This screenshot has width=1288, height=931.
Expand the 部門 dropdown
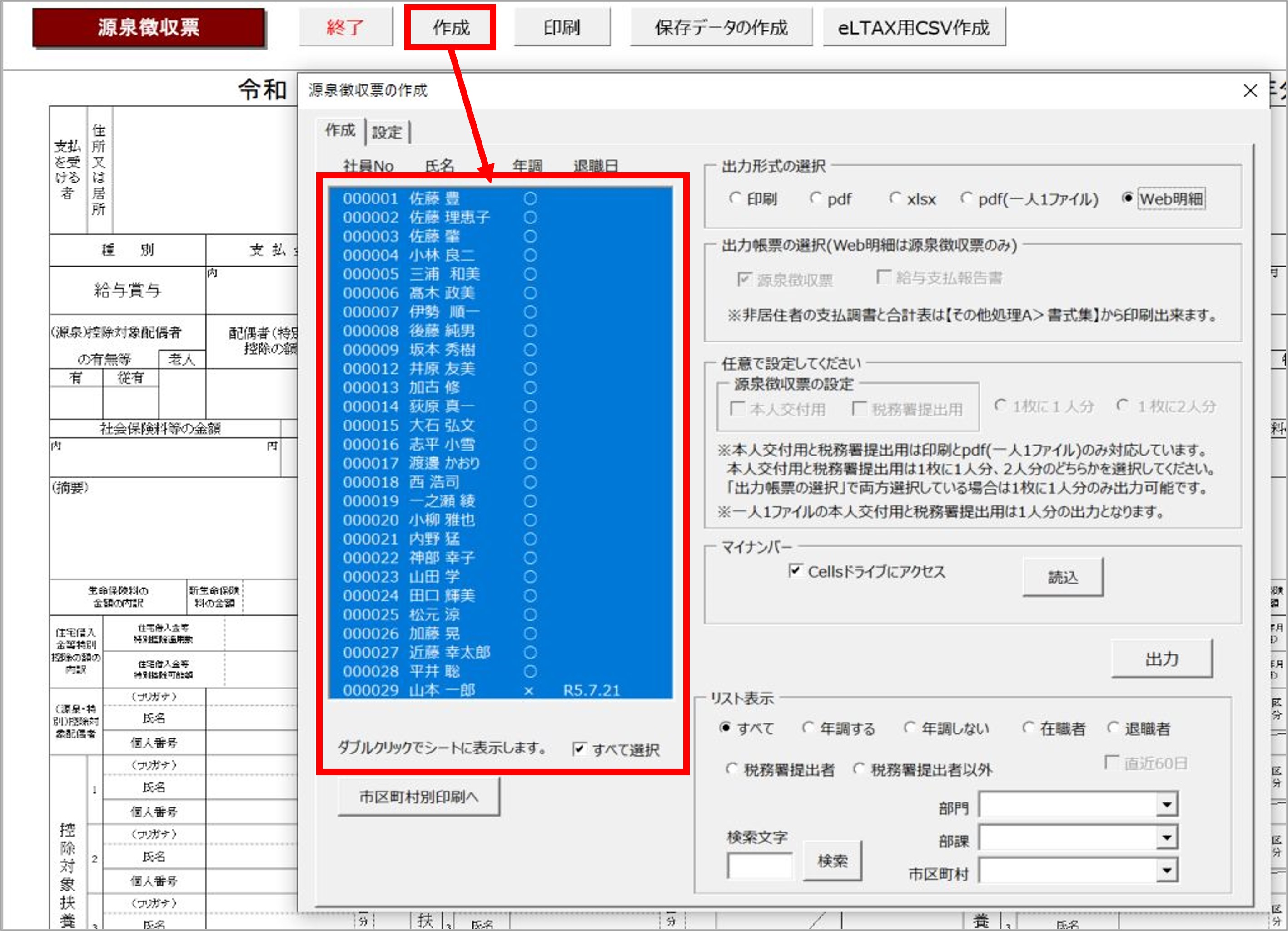point(1167,804)
